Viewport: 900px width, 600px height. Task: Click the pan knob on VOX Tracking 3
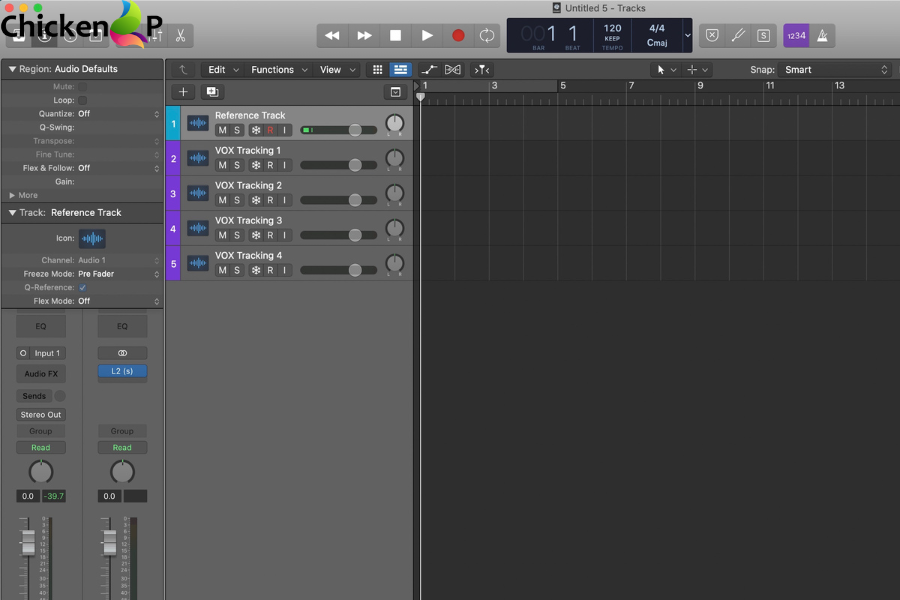pyautogui.click(x=392, y=227)
